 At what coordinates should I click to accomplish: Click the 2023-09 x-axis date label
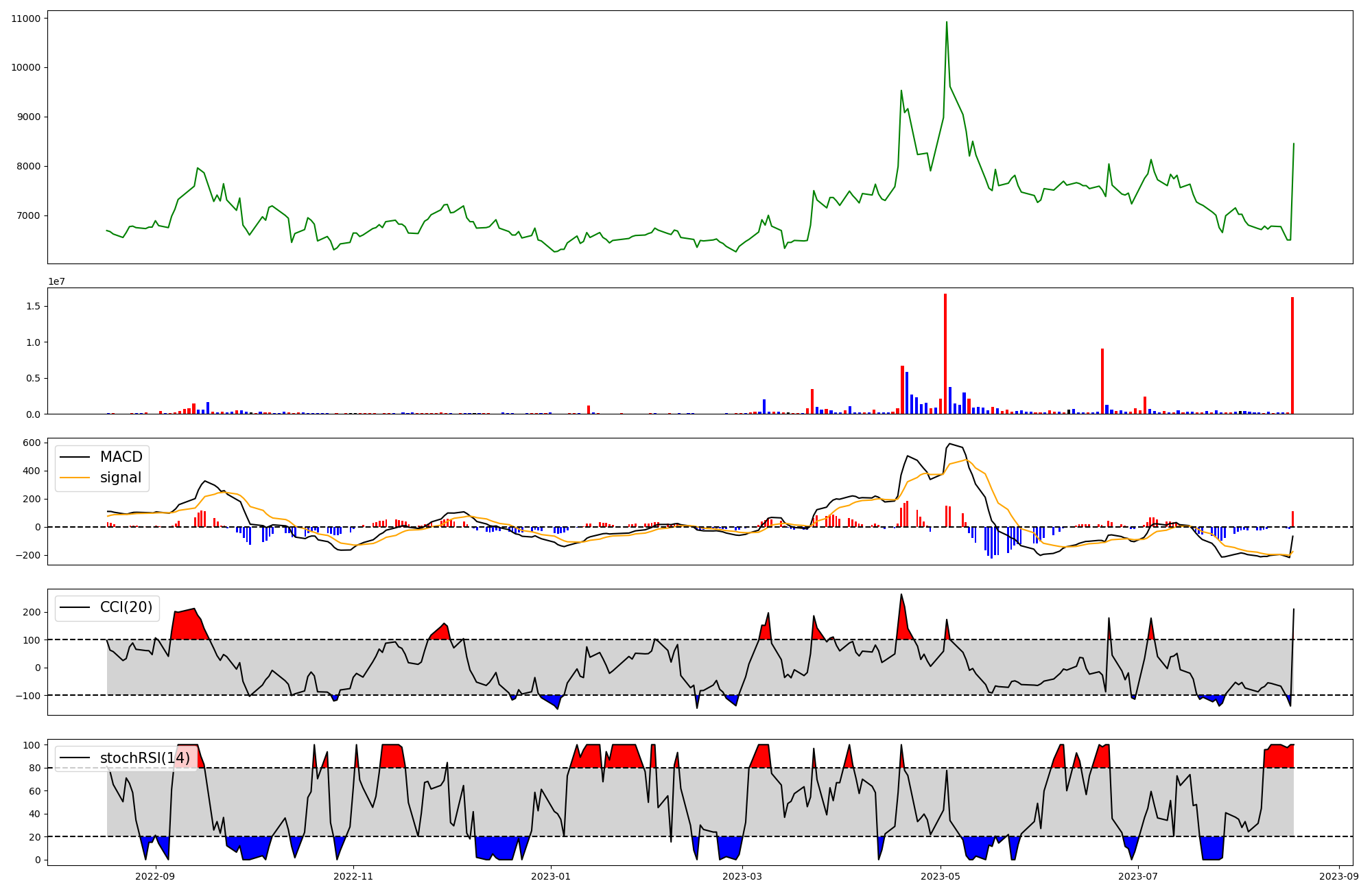tap(1339, 876)
